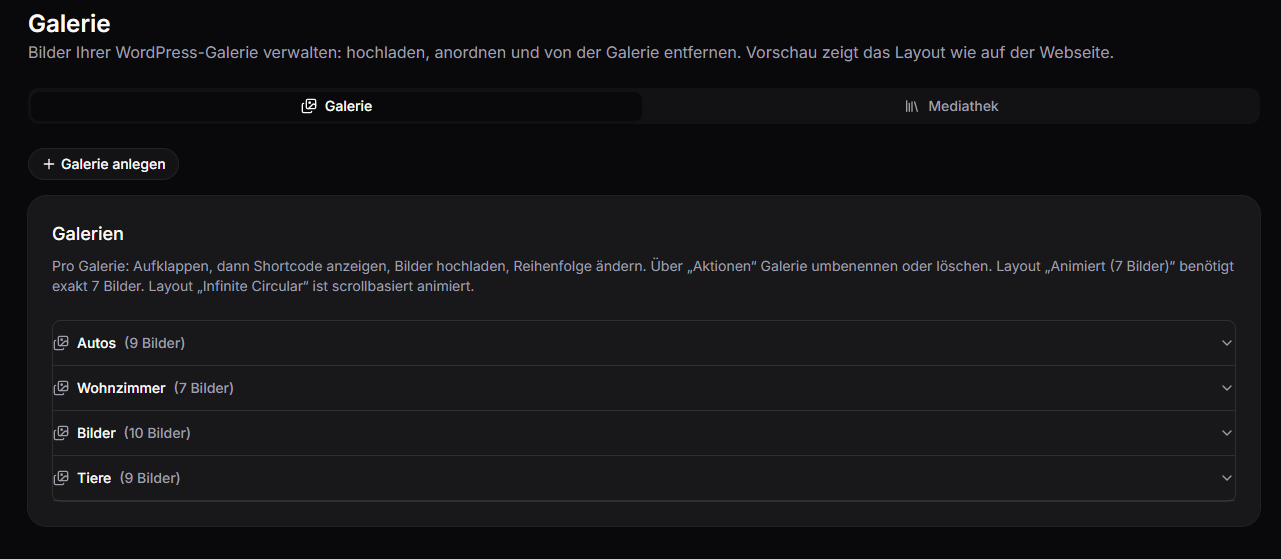
Task: Click the "(7 Bilder)" count beside Wohnzimmer
Action: click(204, 388)
